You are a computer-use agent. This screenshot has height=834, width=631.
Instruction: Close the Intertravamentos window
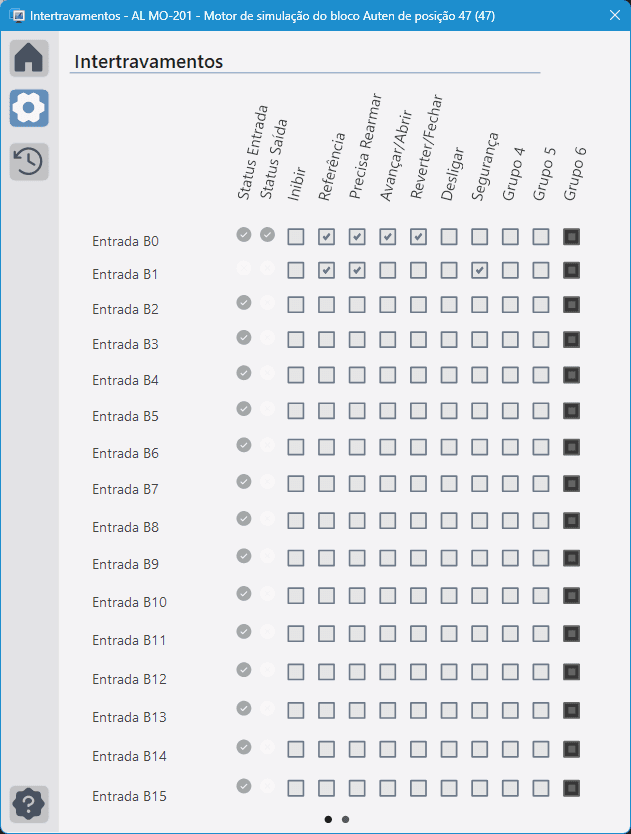click(615, 15)
